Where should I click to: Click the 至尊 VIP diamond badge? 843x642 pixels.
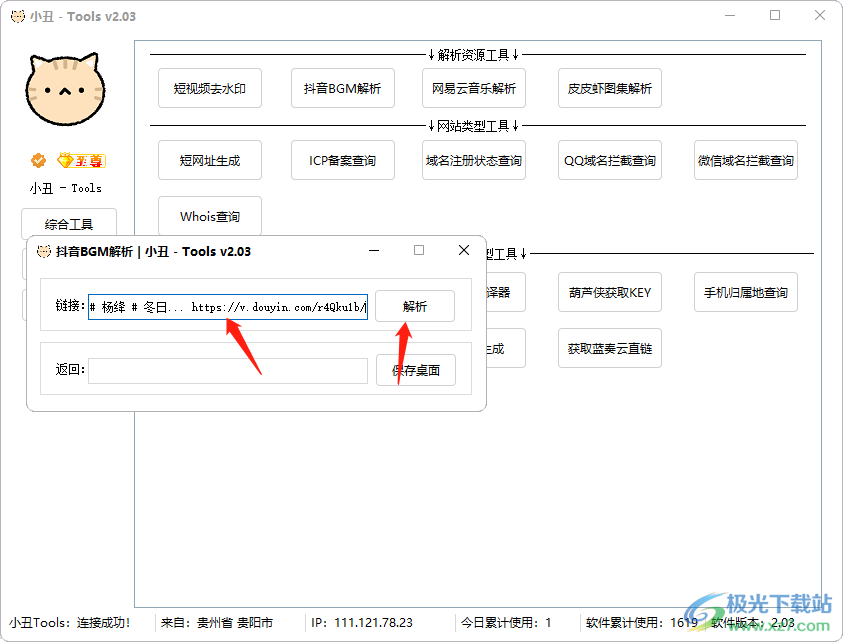click(81, 160)
